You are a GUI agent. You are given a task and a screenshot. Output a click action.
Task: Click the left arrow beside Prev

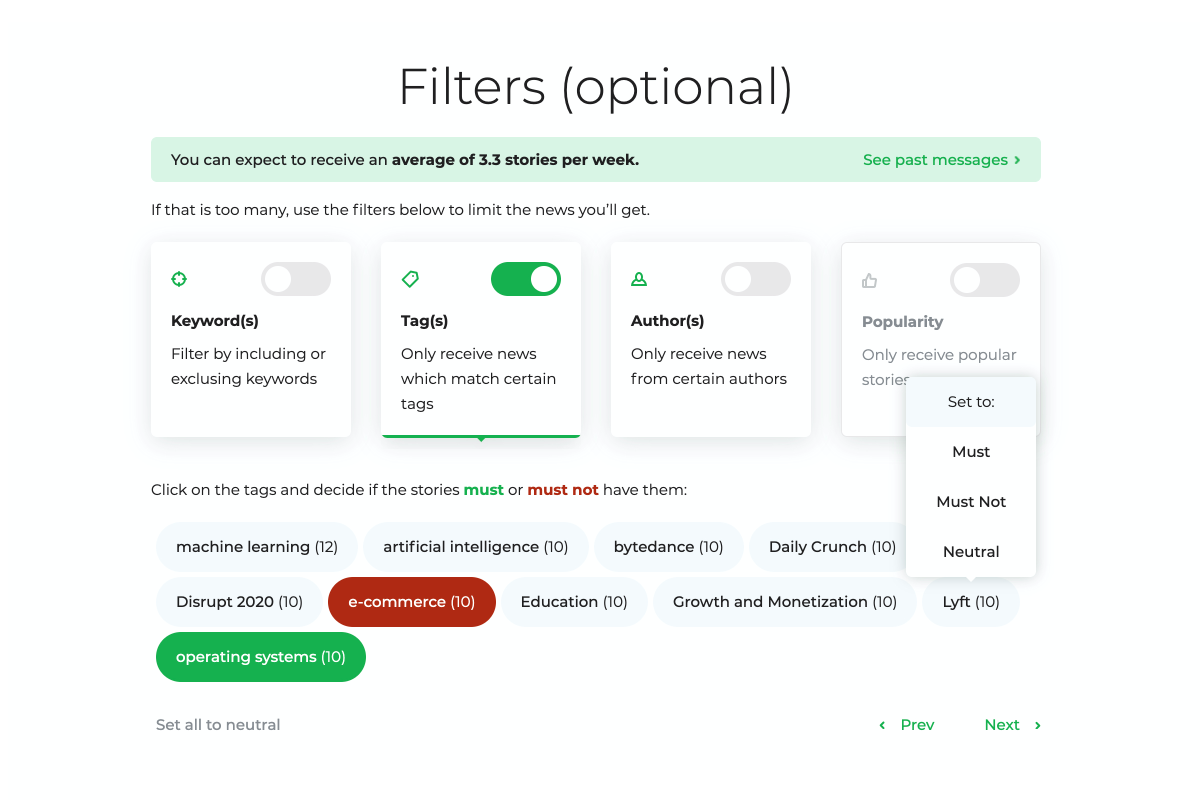coord(882,725)
